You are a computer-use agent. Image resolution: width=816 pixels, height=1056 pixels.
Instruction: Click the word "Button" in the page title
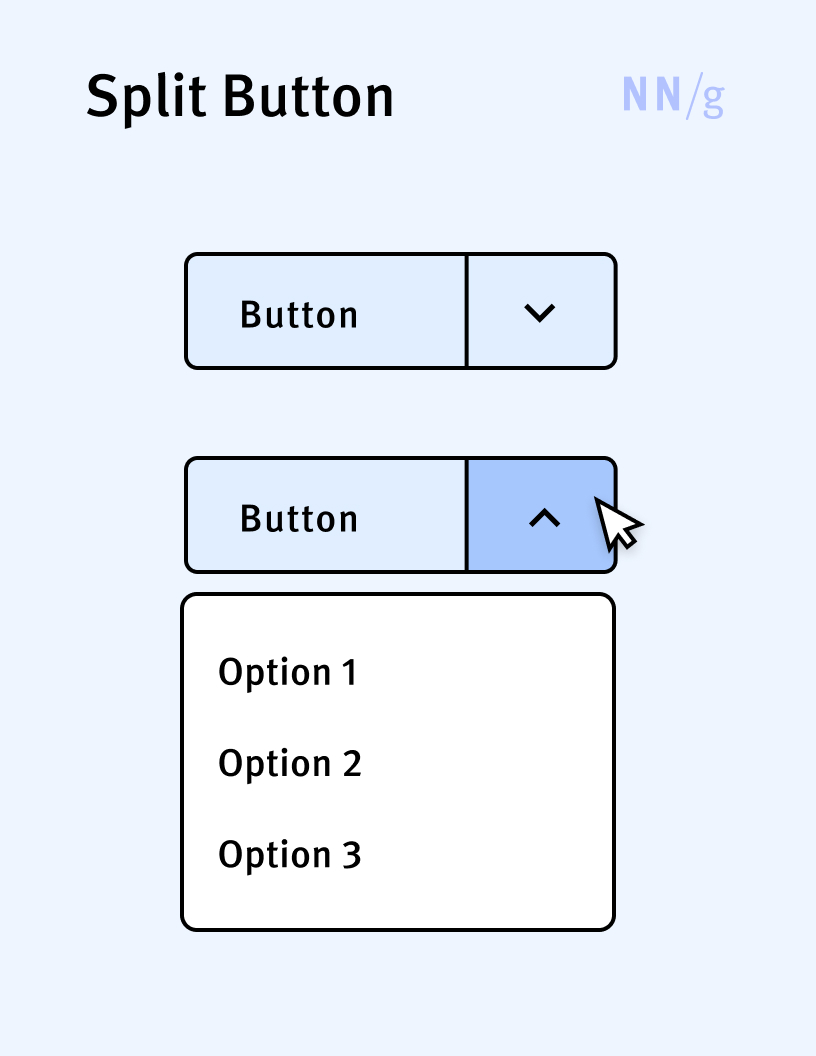pos(307,98)
